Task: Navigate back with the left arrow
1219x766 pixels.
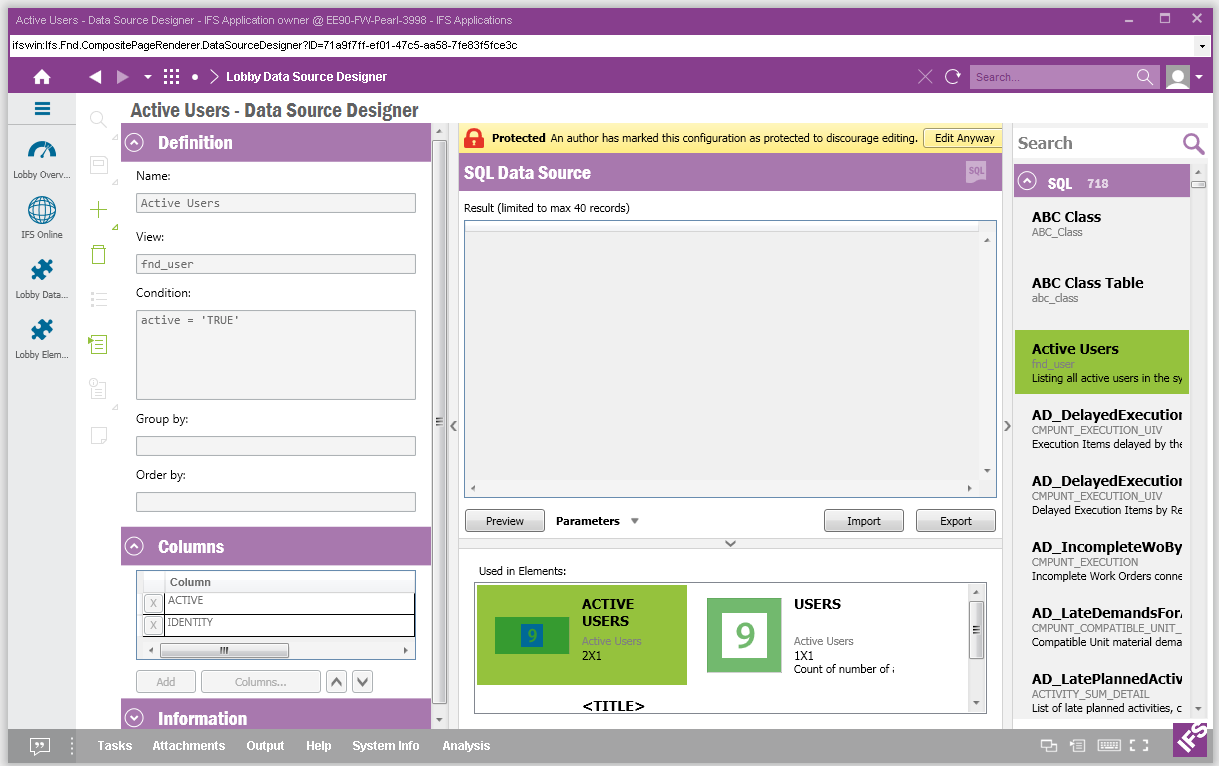Action: (x=95, y=77)
